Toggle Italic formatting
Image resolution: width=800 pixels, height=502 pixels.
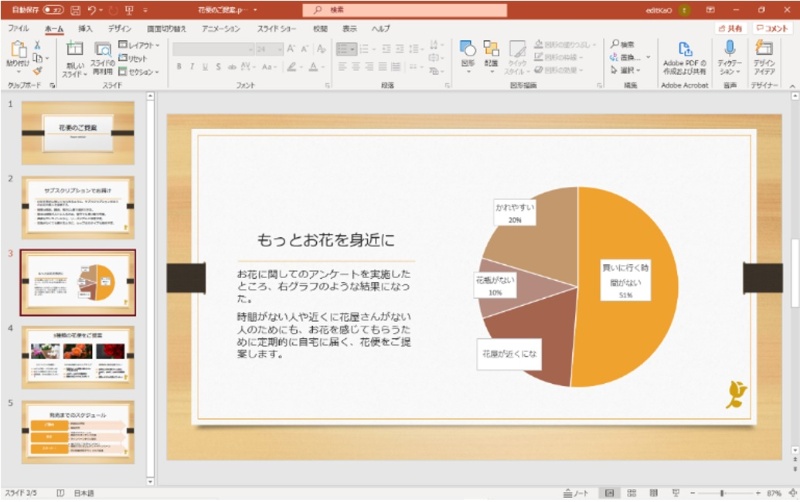tap(192, 67)
